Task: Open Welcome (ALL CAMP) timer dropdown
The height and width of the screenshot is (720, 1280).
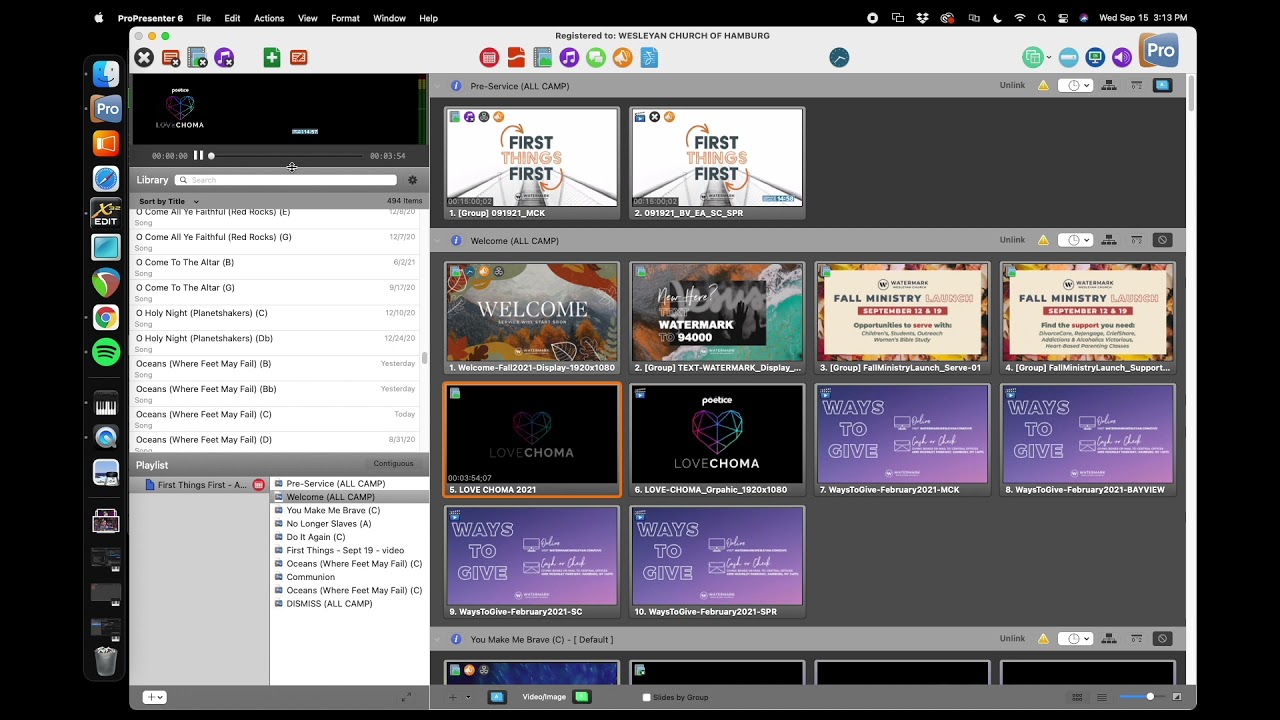Action: [x=1075, y=240]
